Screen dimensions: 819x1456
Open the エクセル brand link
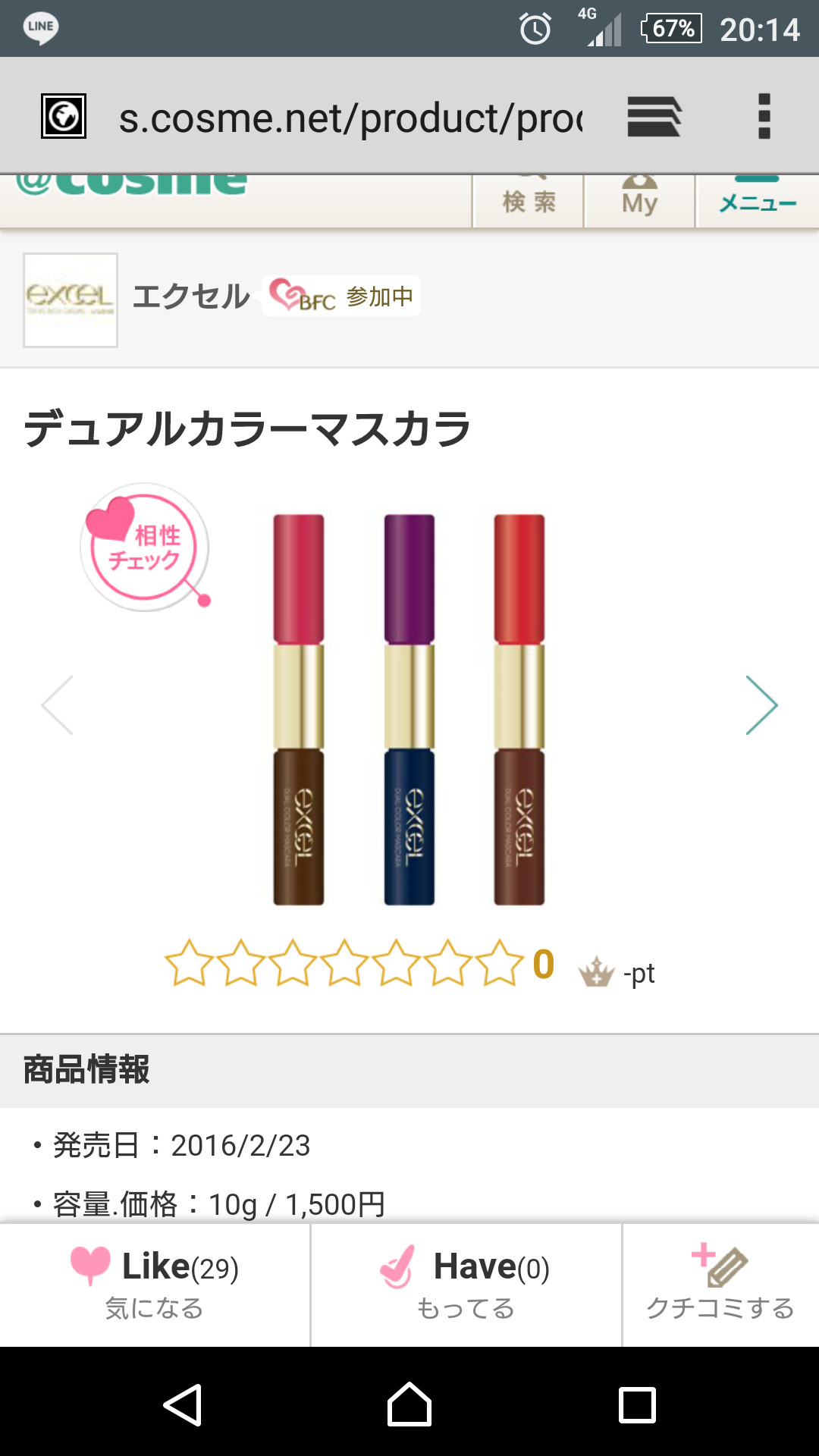click(x=191, y=297)
